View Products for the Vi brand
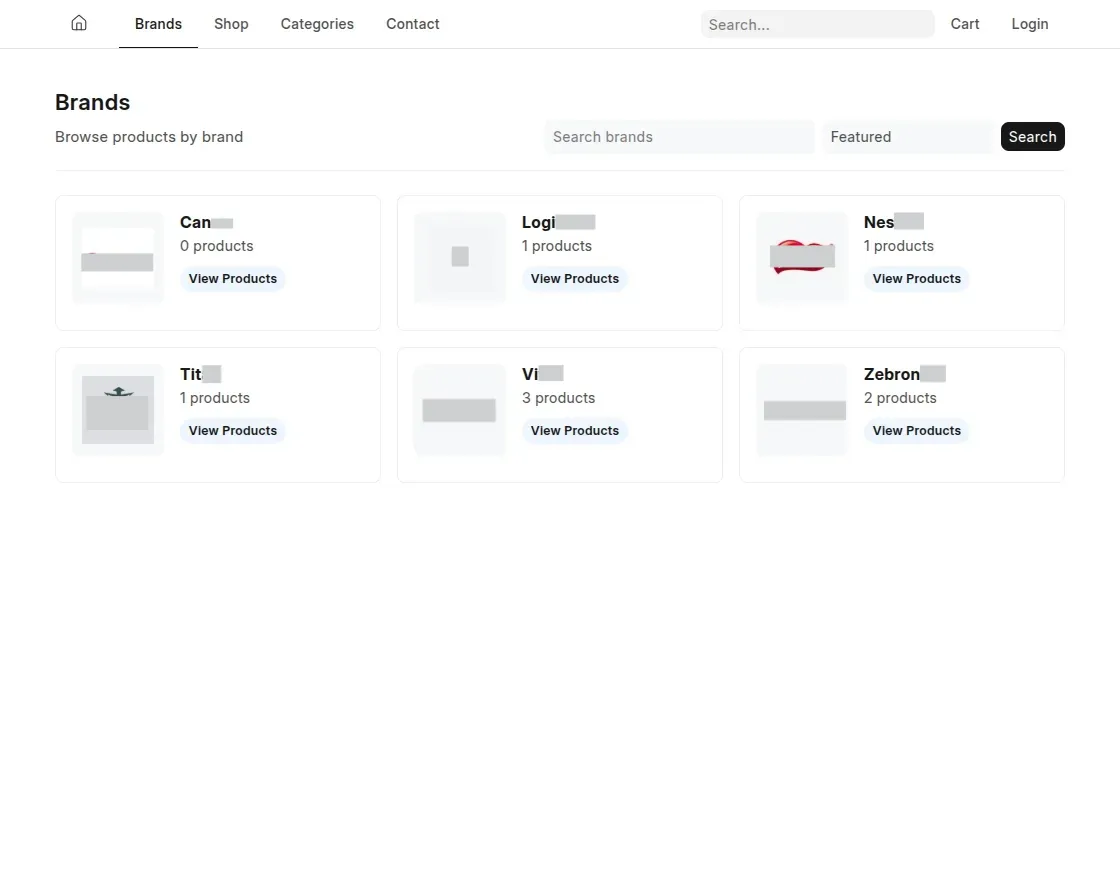The width and height of the screenshot is (1120, 880). [574, 431]
